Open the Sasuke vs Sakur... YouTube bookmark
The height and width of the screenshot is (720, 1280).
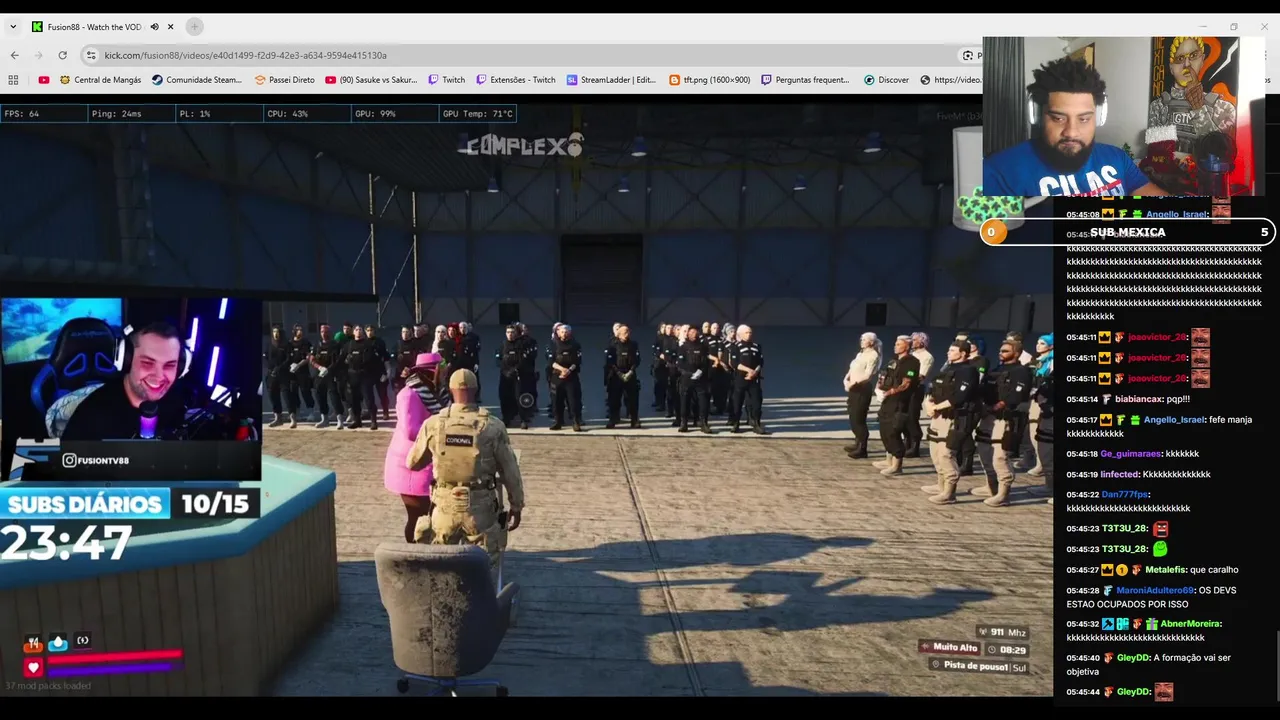pyautogui.click(x=371, y=80)
